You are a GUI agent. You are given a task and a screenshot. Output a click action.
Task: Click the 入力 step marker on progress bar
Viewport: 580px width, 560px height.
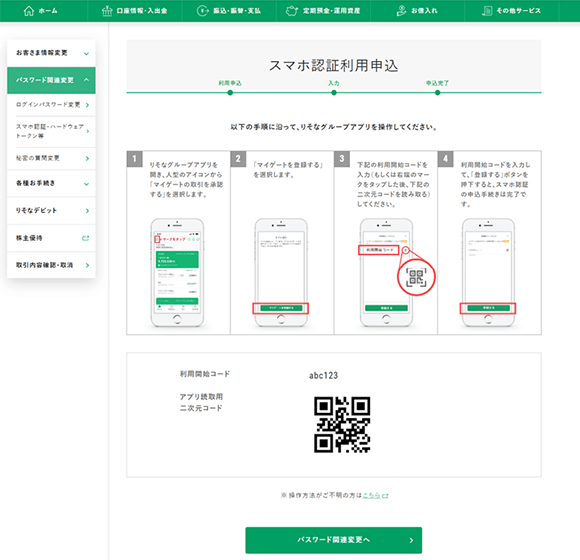click(334, 92)
